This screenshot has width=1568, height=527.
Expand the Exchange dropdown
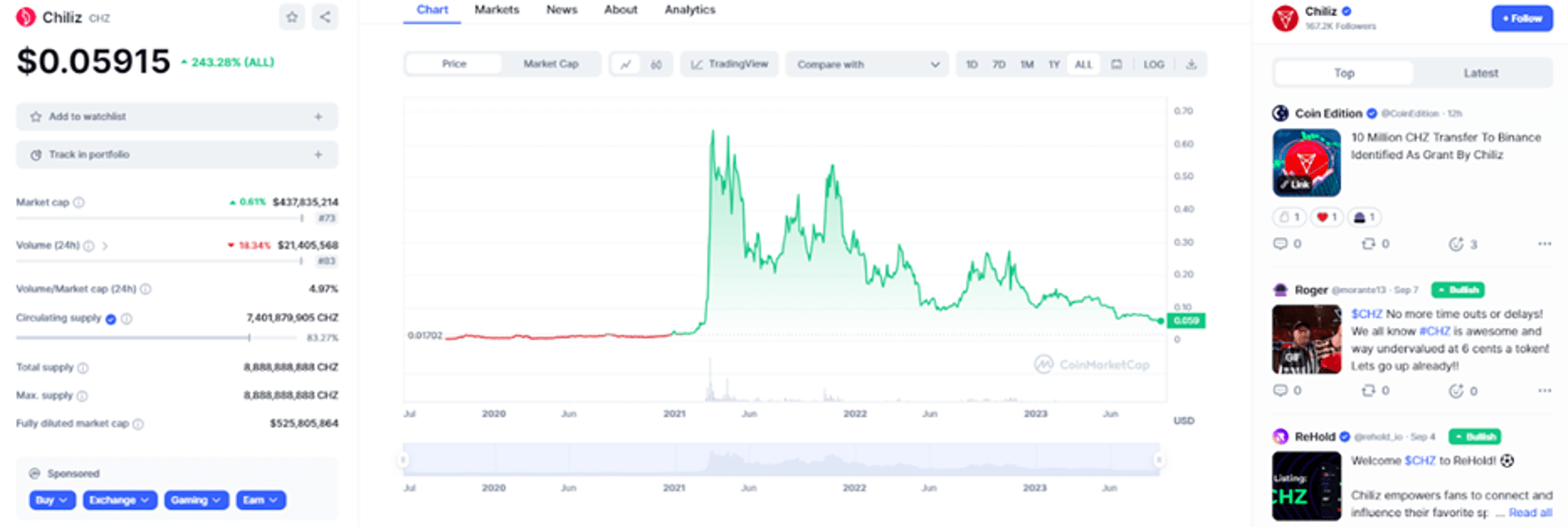coord(120,500)
